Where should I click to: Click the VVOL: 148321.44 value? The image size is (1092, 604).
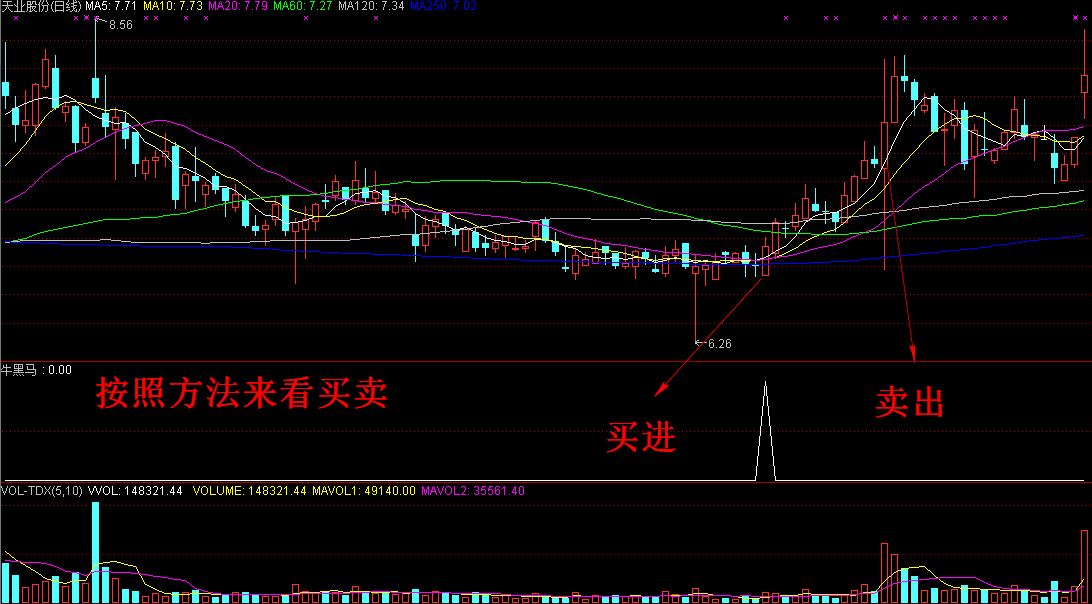[x=135, y=491]
